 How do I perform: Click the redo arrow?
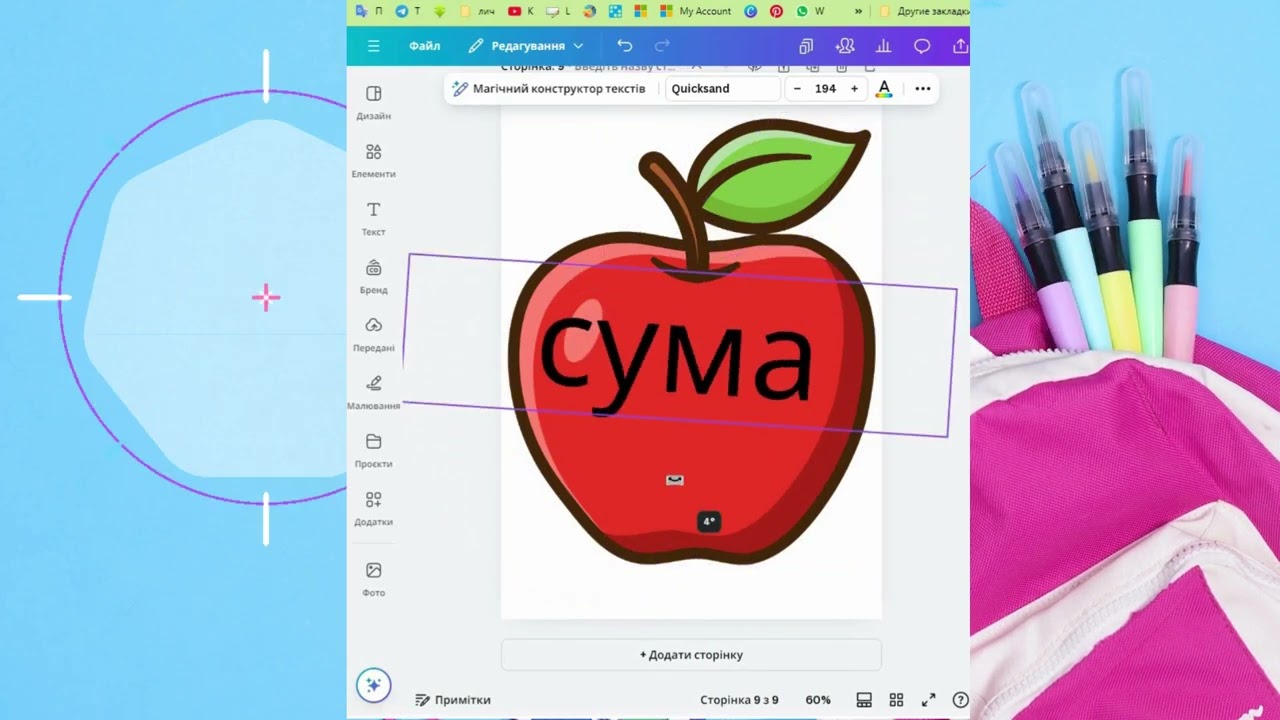662,46
